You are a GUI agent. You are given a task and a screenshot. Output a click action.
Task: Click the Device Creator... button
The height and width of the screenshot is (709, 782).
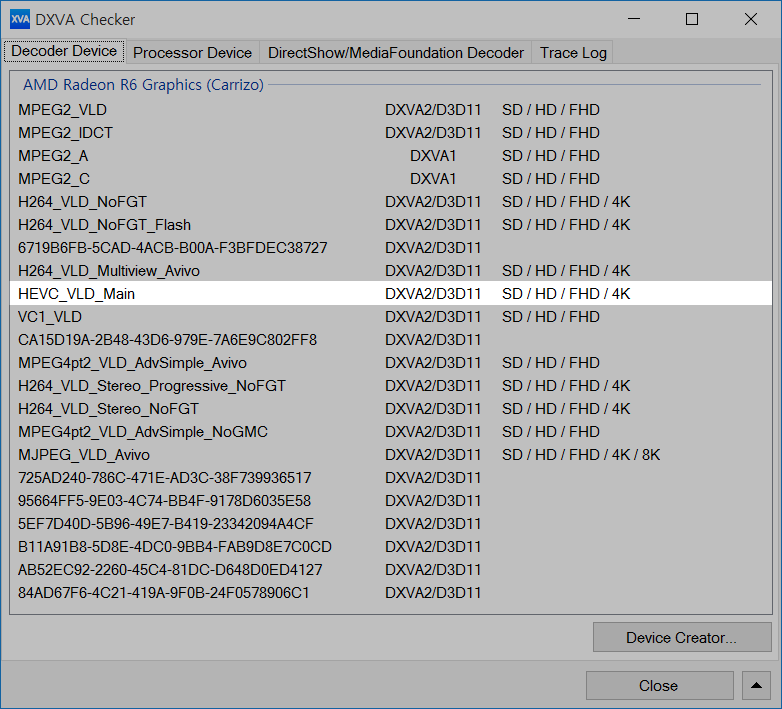[x=681, y=637]
